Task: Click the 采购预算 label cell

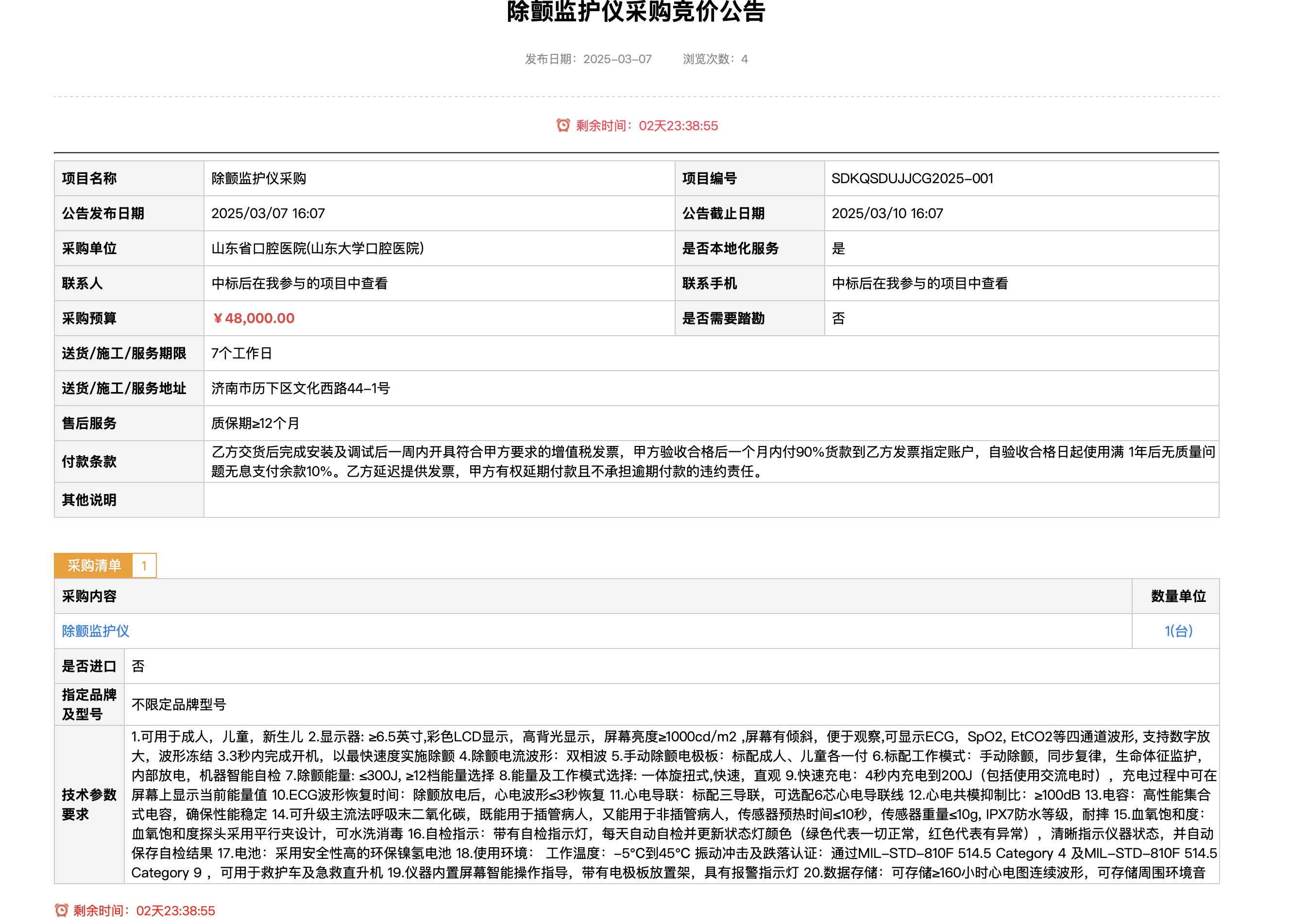Action: [x=129, y=319]
